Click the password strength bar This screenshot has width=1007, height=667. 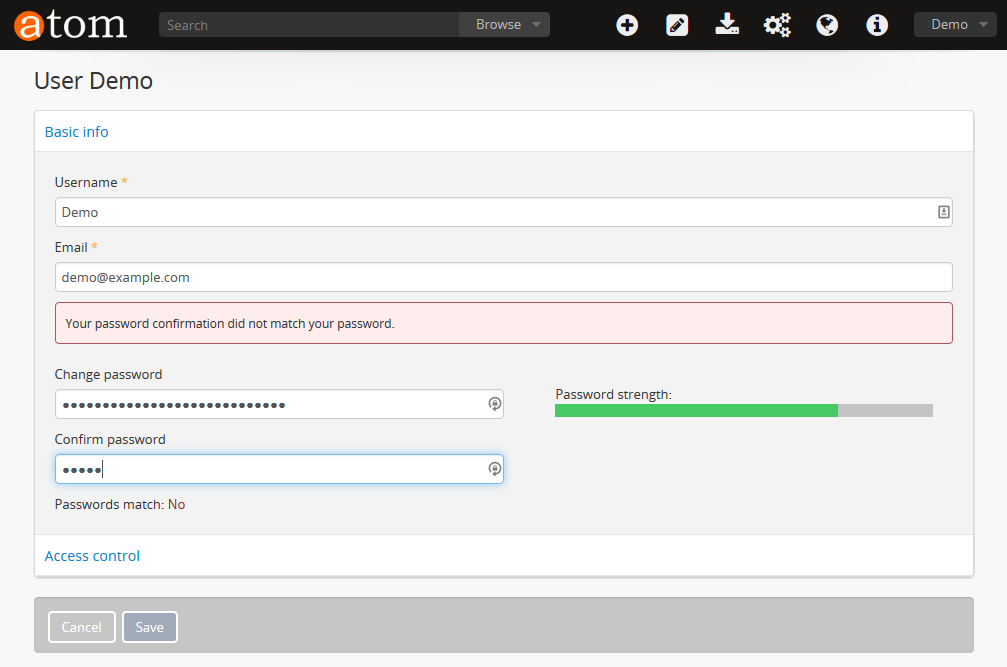pyautogui.click(x=744, y=410)
